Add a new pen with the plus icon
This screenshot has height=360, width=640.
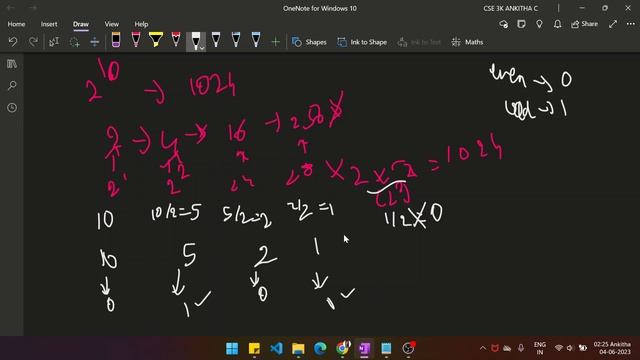pos(276,42)
